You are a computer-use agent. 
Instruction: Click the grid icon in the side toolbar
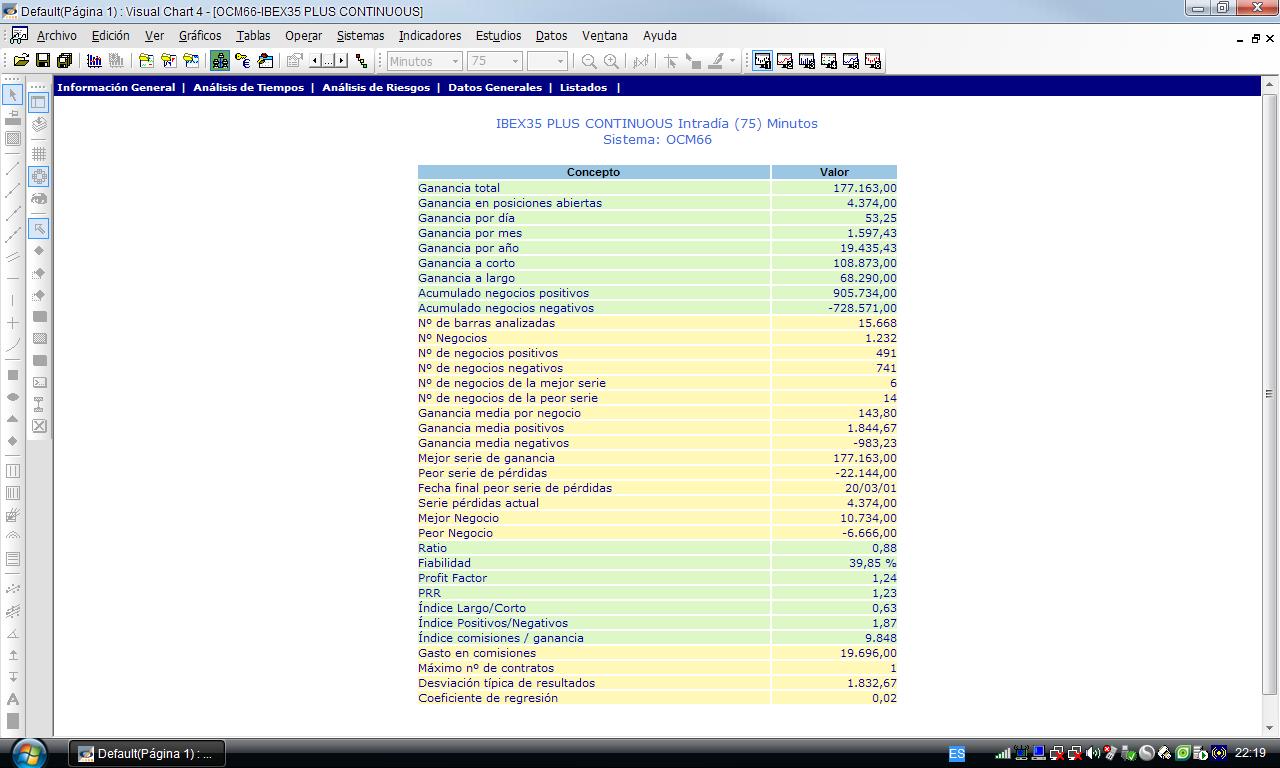coord(39,154)
